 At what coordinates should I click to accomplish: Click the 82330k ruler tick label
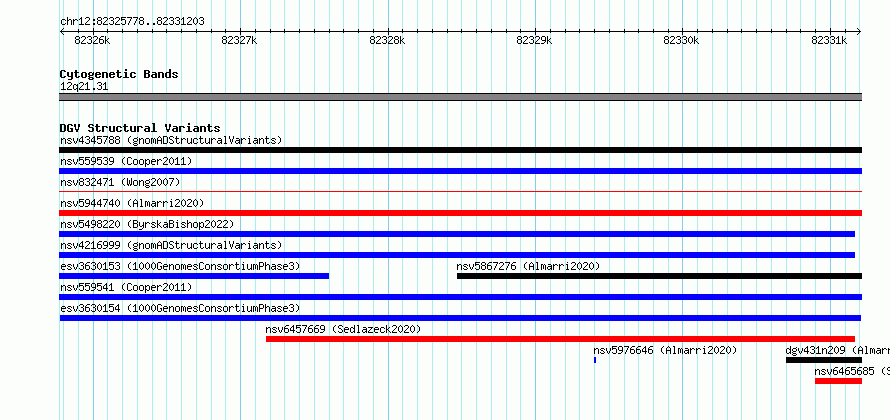pos(682,40)
